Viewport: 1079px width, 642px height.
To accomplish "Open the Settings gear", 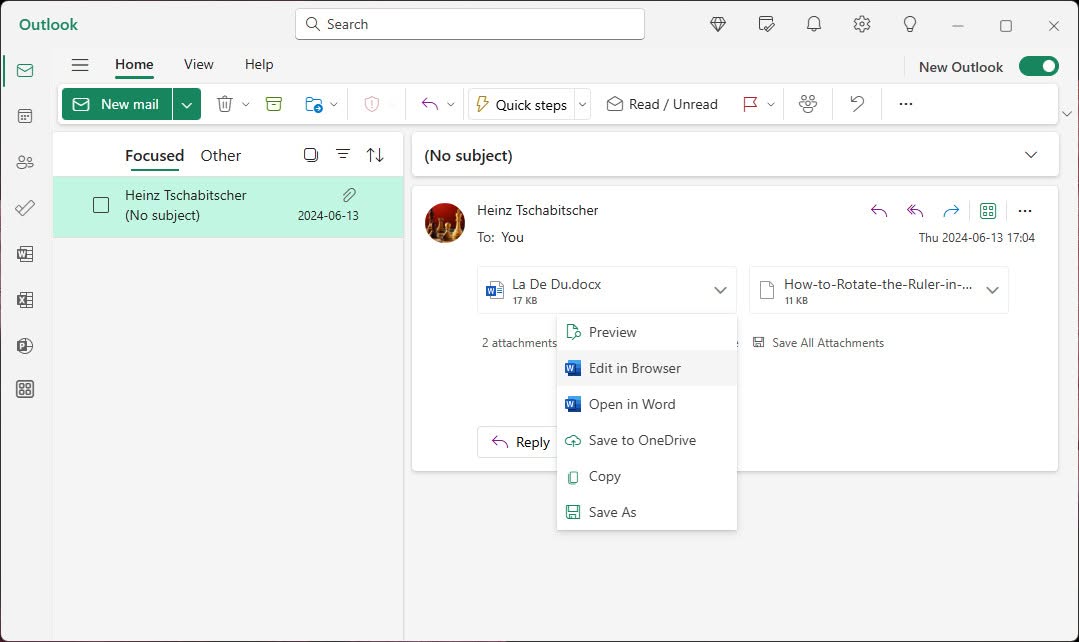I will (862, 25).
